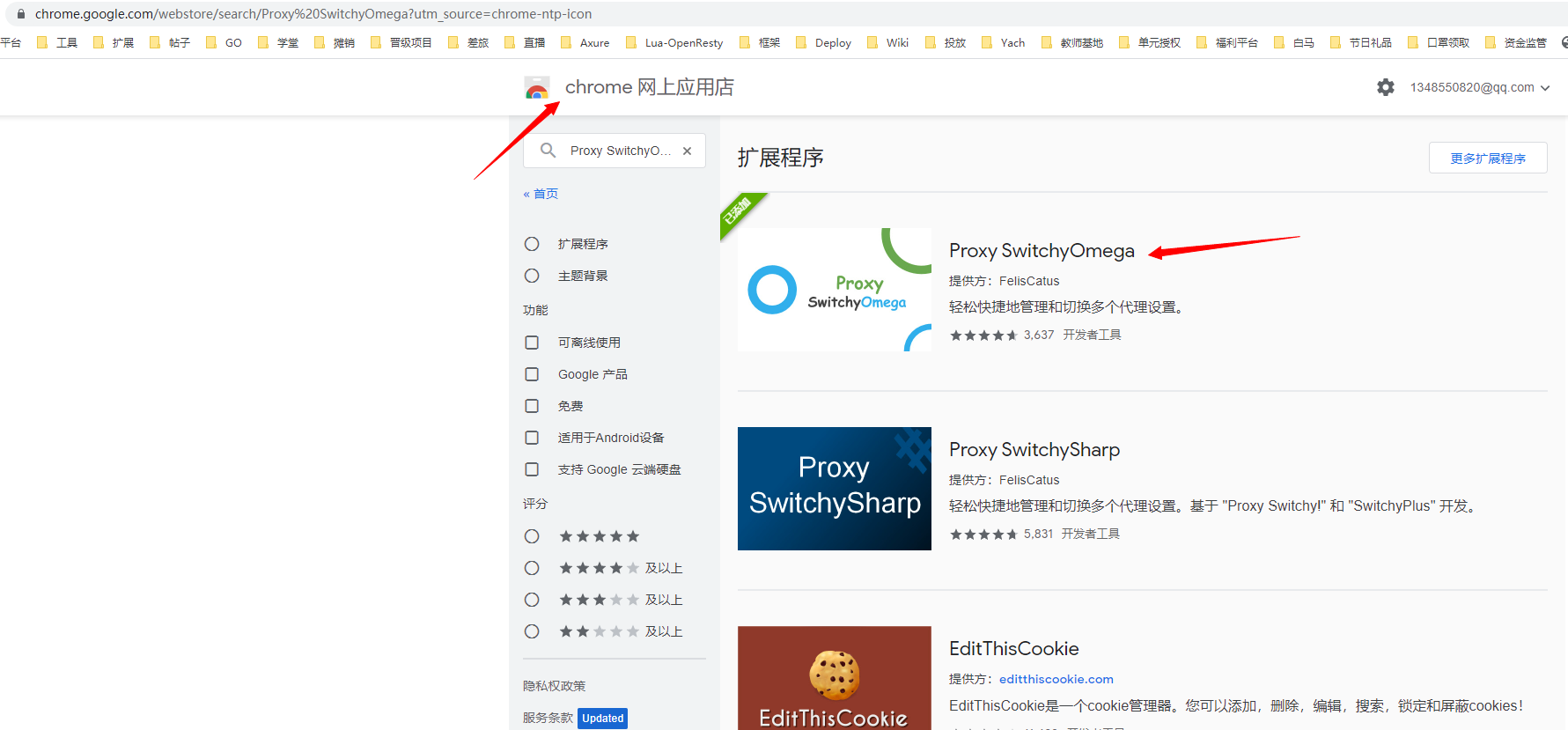Screen dimensions: 1568x730
Task: Open the settings gear icon
Action: 1385,87
